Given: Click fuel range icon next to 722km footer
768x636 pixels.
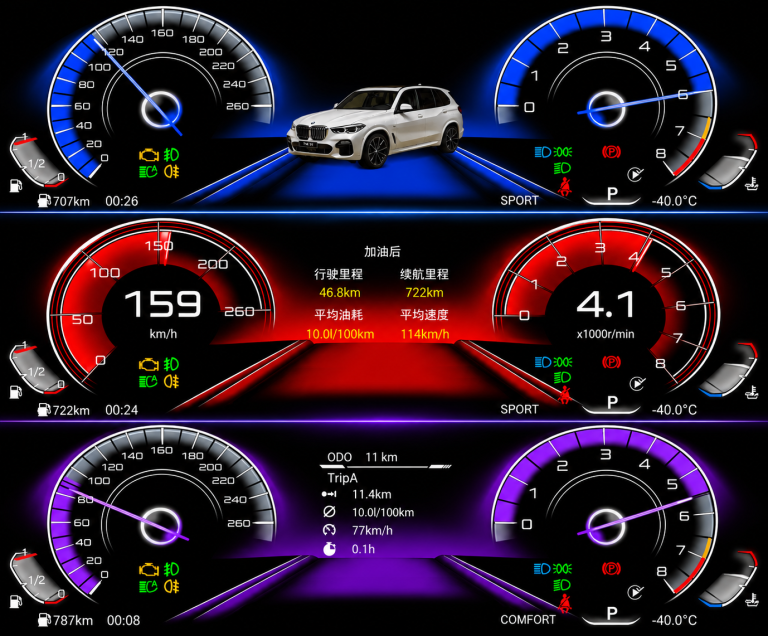Looking at the screenshot, I should pyautogui.click(x=45, y=410).
